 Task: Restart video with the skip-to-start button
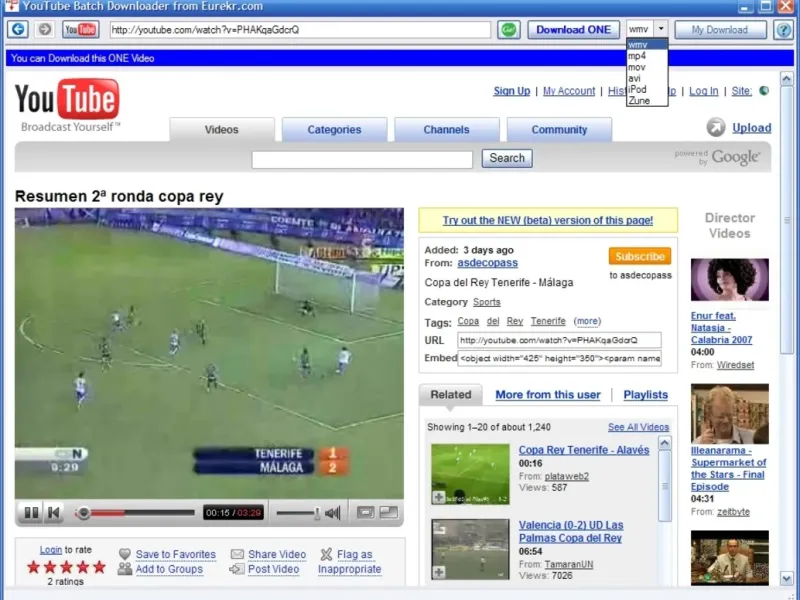point(54,512)
